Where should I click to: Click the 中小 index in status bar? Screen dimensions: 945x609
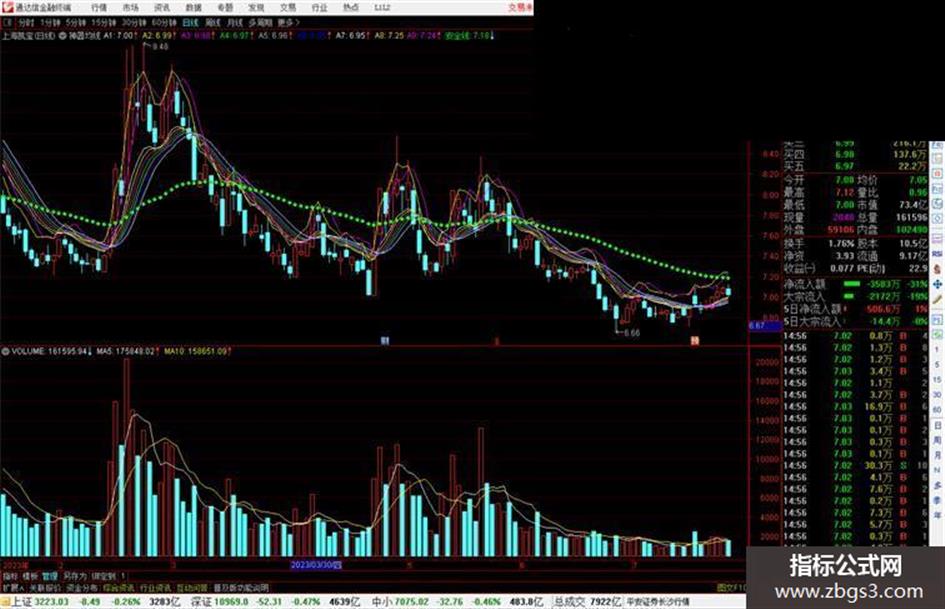click(381, 602)
